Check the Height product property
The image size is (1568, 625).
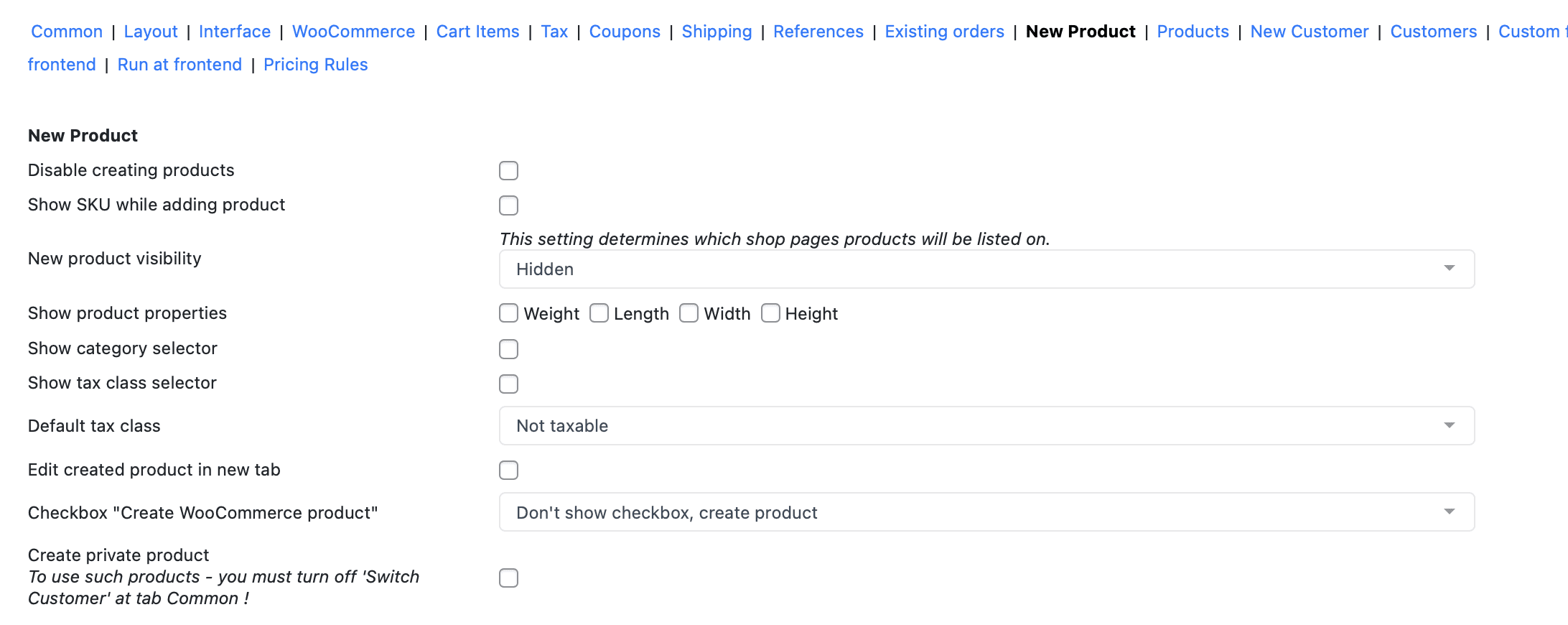point(771,313)
